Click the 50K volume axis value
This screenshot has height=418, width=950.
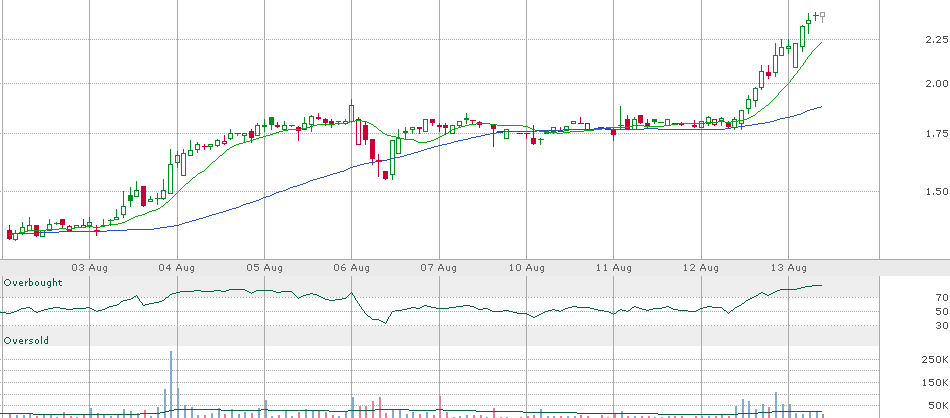pos(939,405)
